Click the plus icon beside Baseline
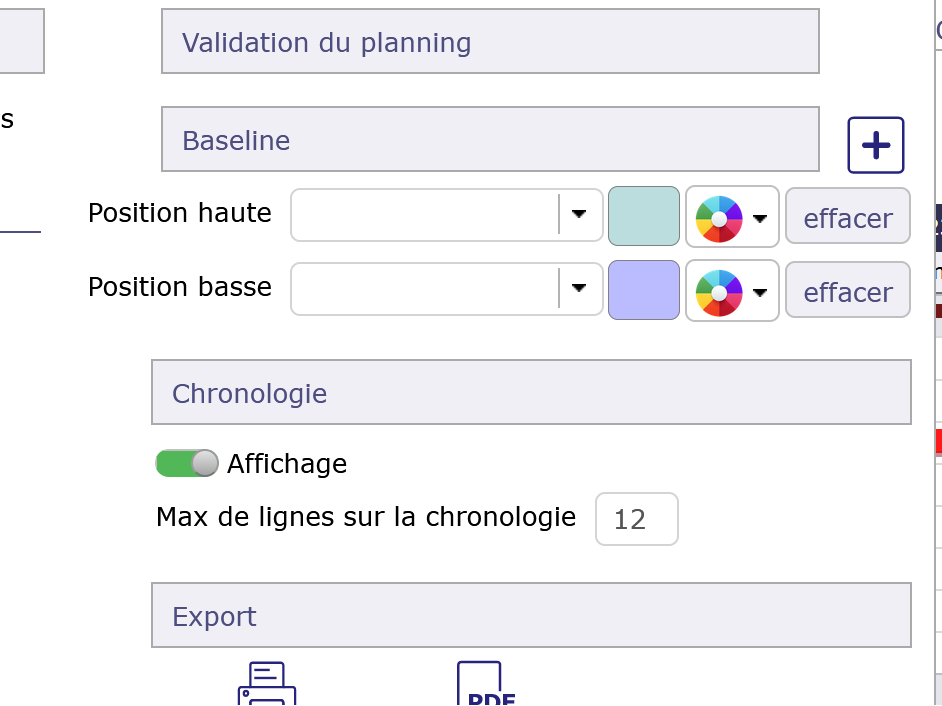 [x=876, y=146]
